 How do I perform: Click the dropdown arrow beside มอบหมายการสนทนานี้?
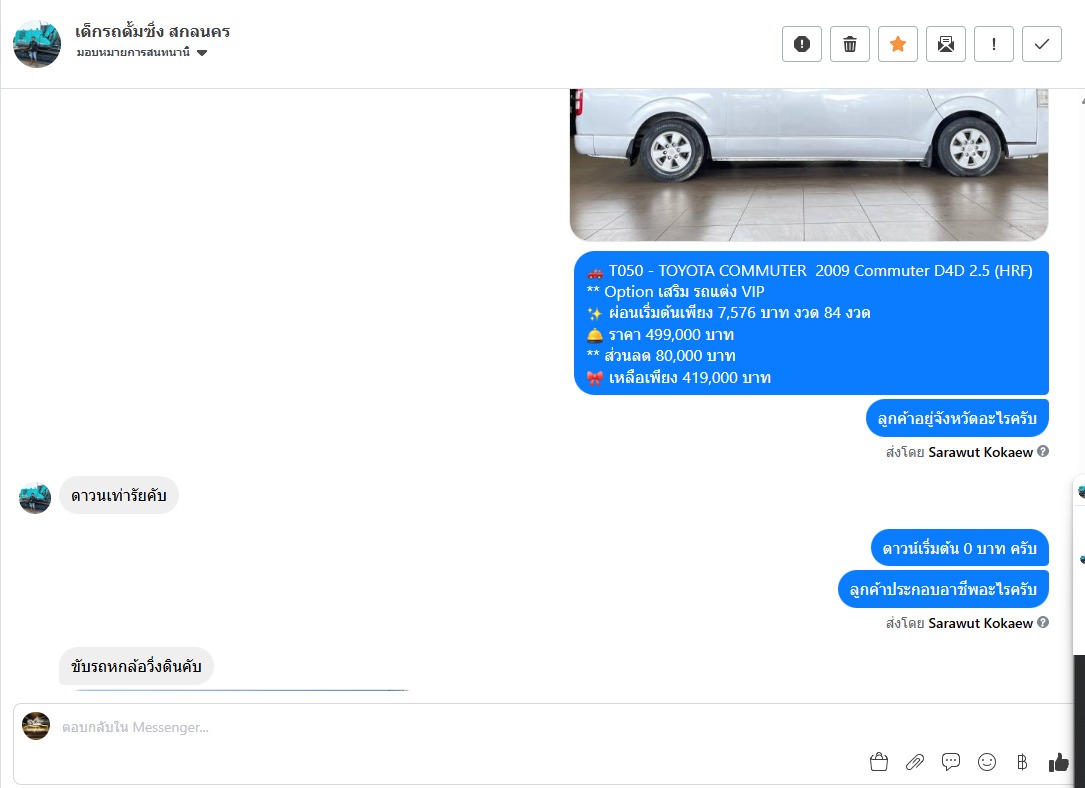click(x=202, y=53)
